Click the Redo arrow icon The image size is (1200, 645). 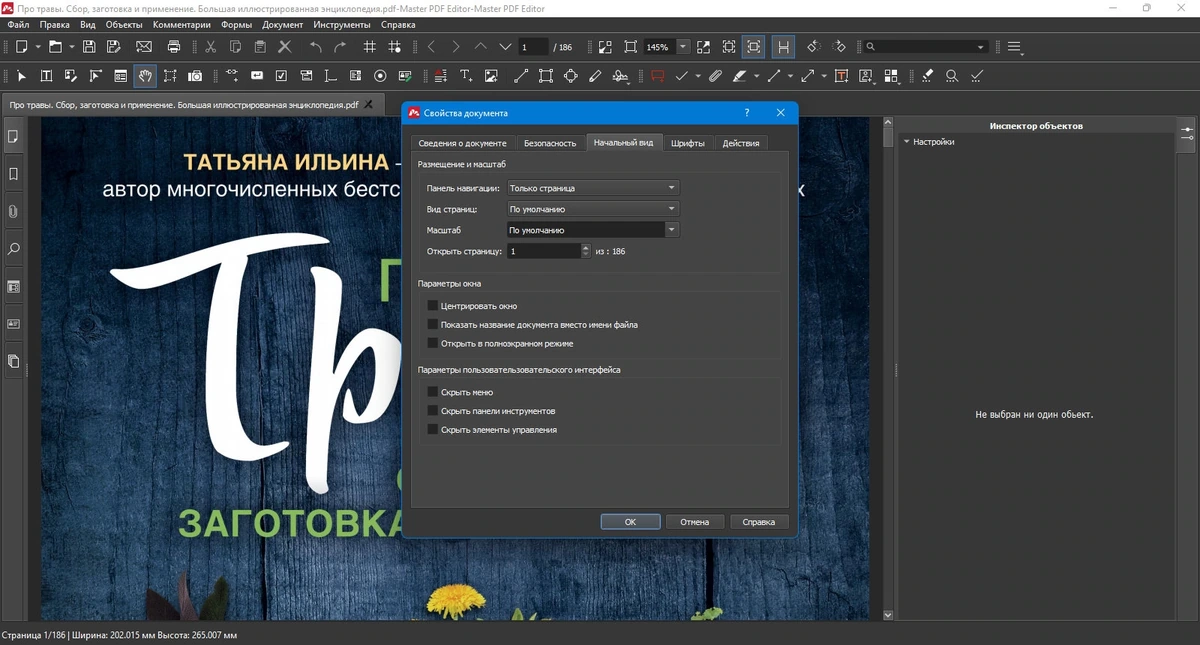(x=340, y=46)
